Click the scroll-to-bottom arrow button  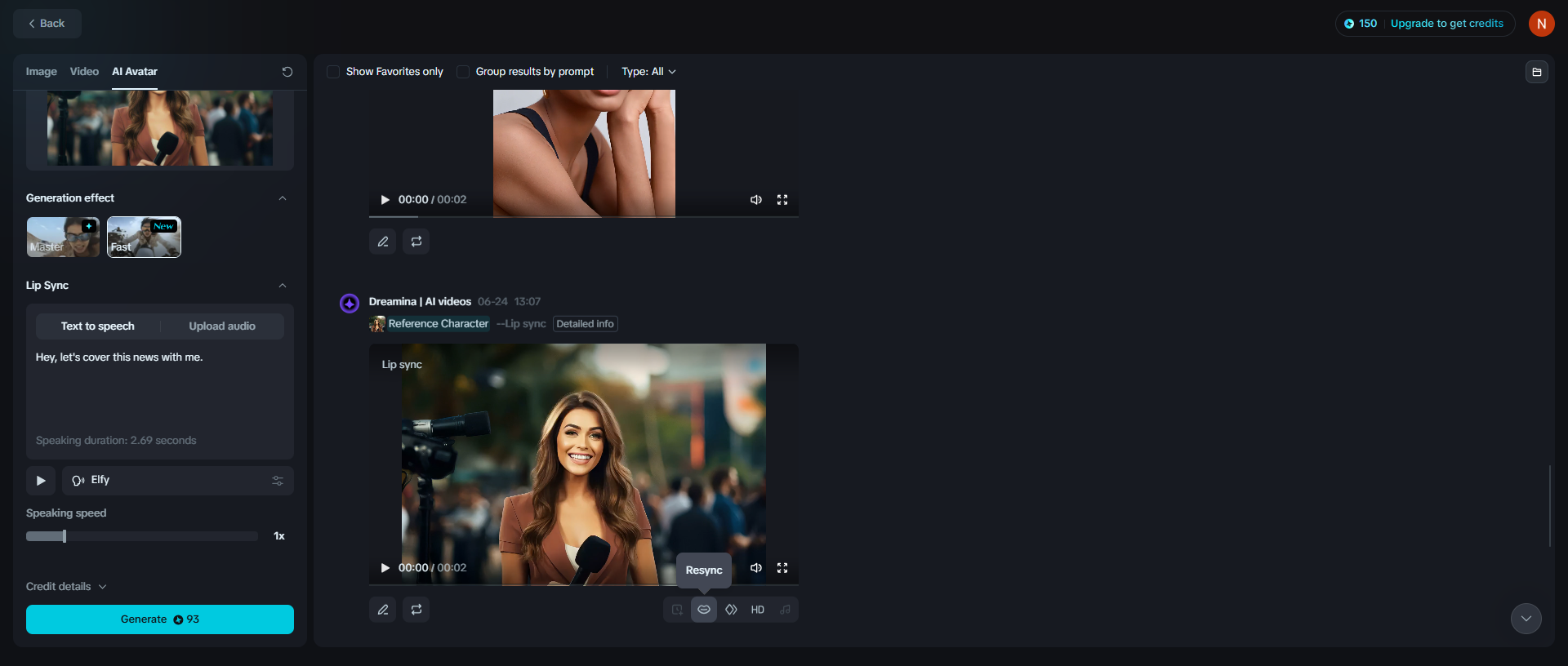click(1526, 619)
